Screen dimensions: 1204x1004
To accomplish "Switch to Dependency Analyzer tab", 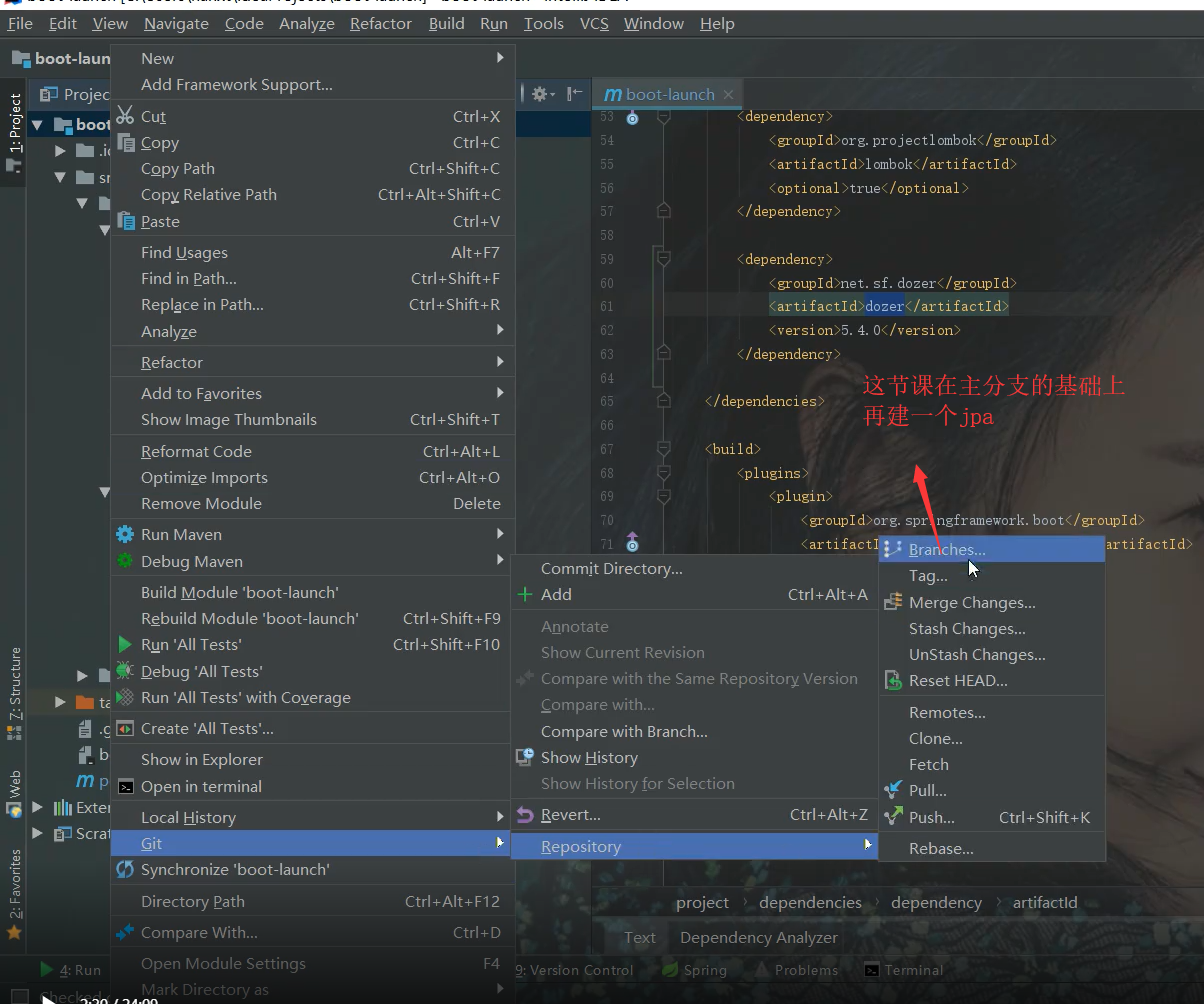I will [759, 937].
